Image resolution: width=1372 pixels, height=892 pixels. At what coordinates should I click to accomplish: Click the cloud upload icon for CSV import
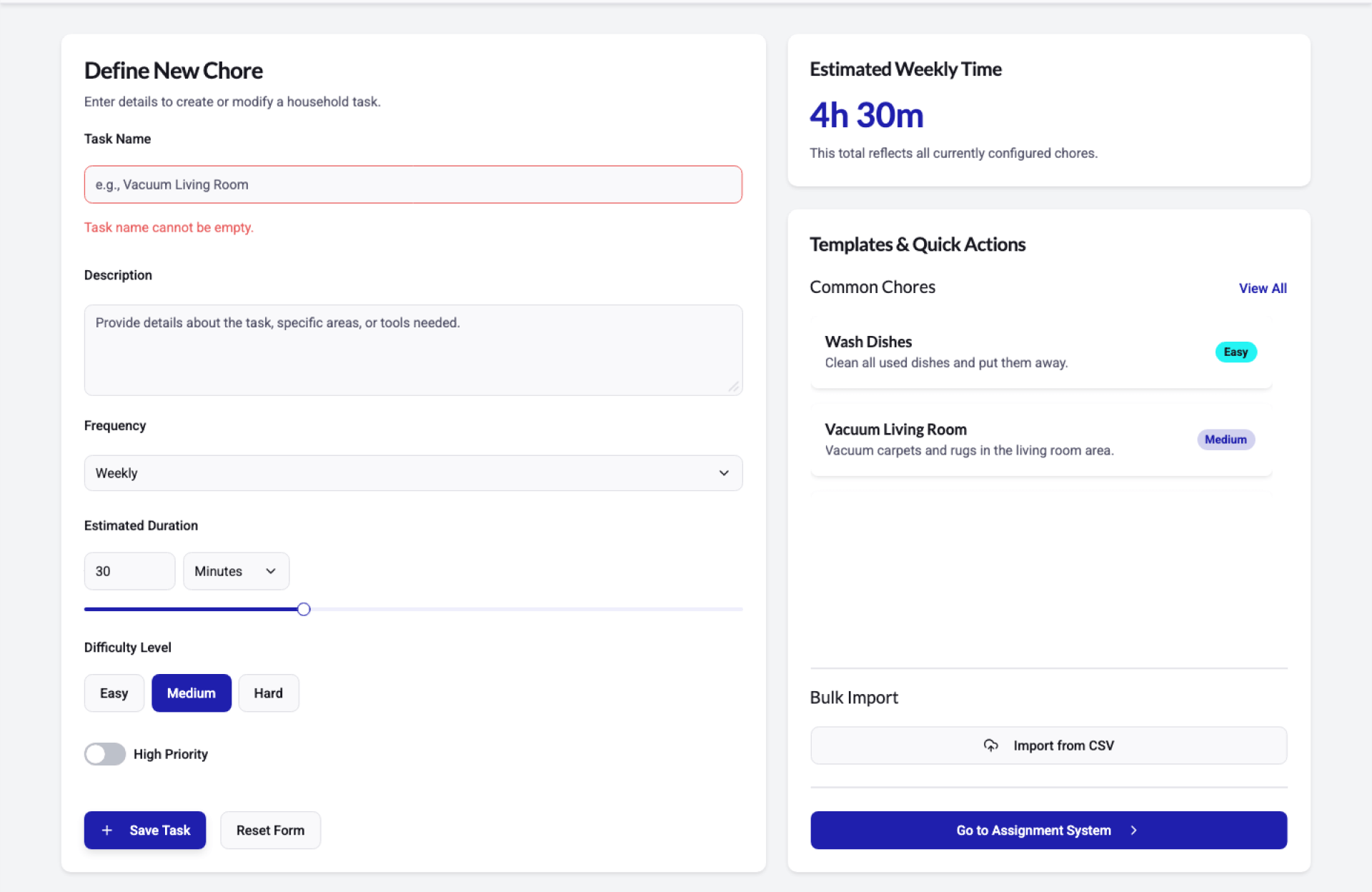pos(990,745)
